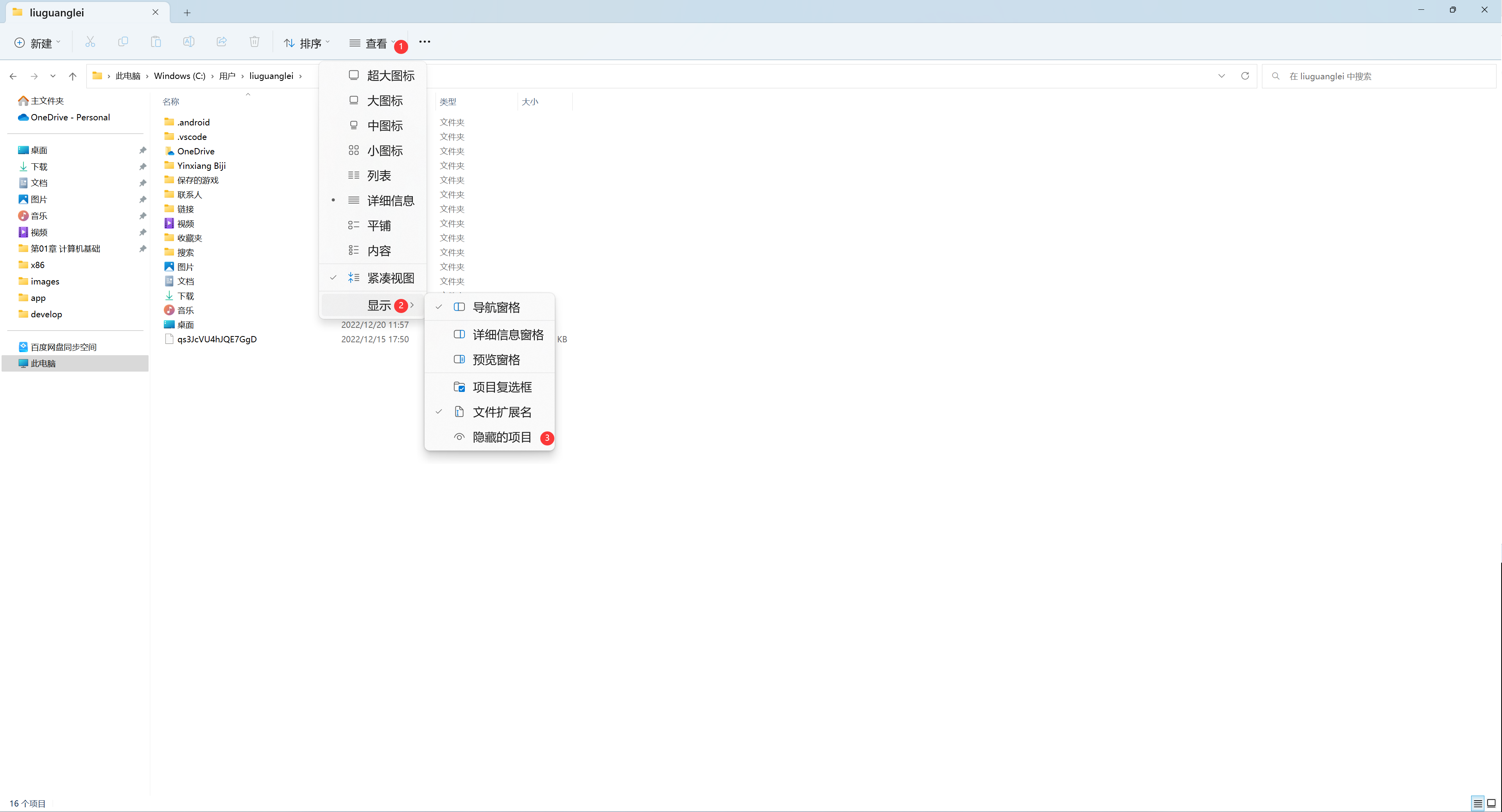Expand chevron after liuguanglei in address bar
The width and height of the screenshot is (1502, 812).
(300, 76)
